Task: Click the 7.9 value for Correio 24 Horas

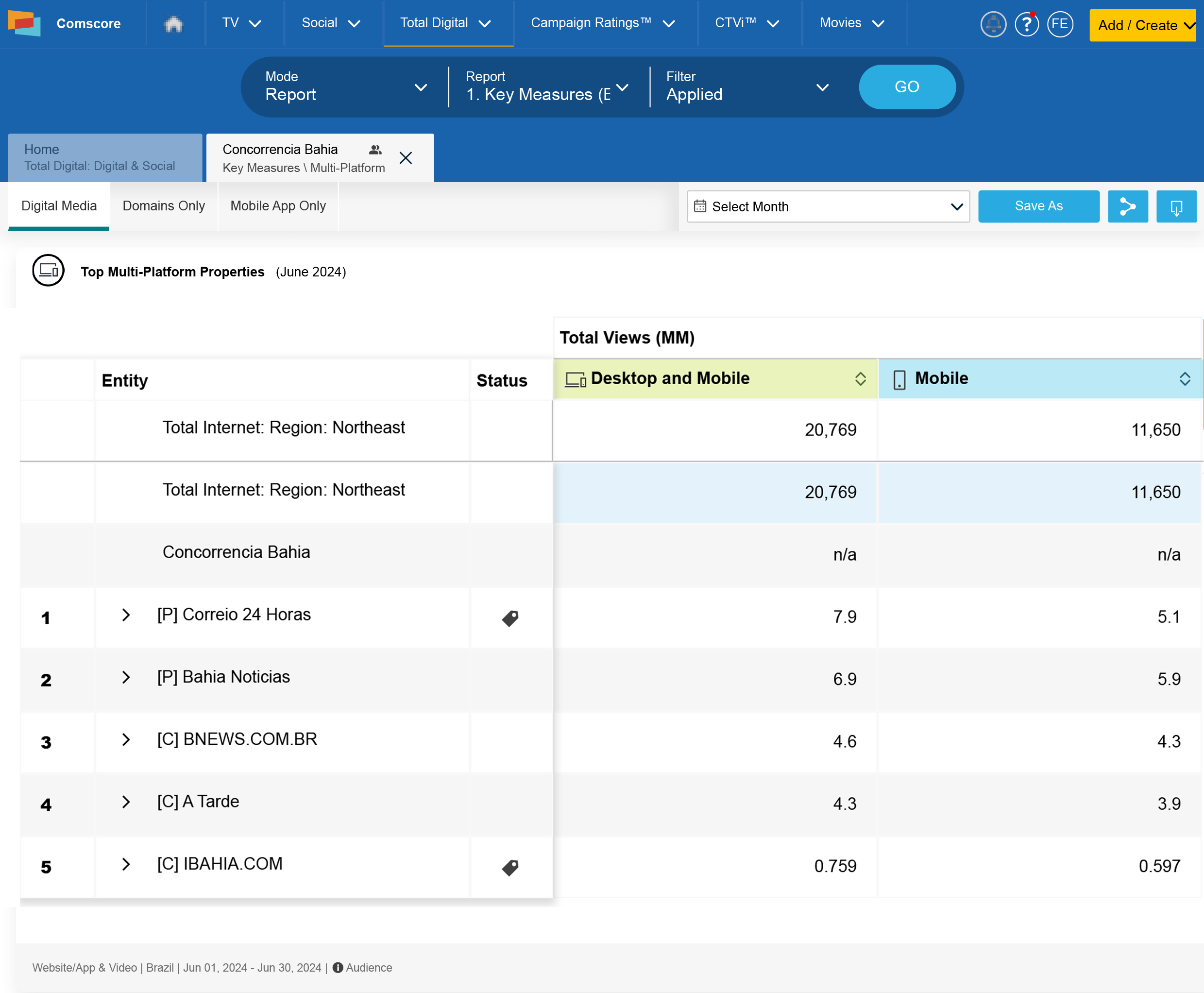Action: pos(845,617)
